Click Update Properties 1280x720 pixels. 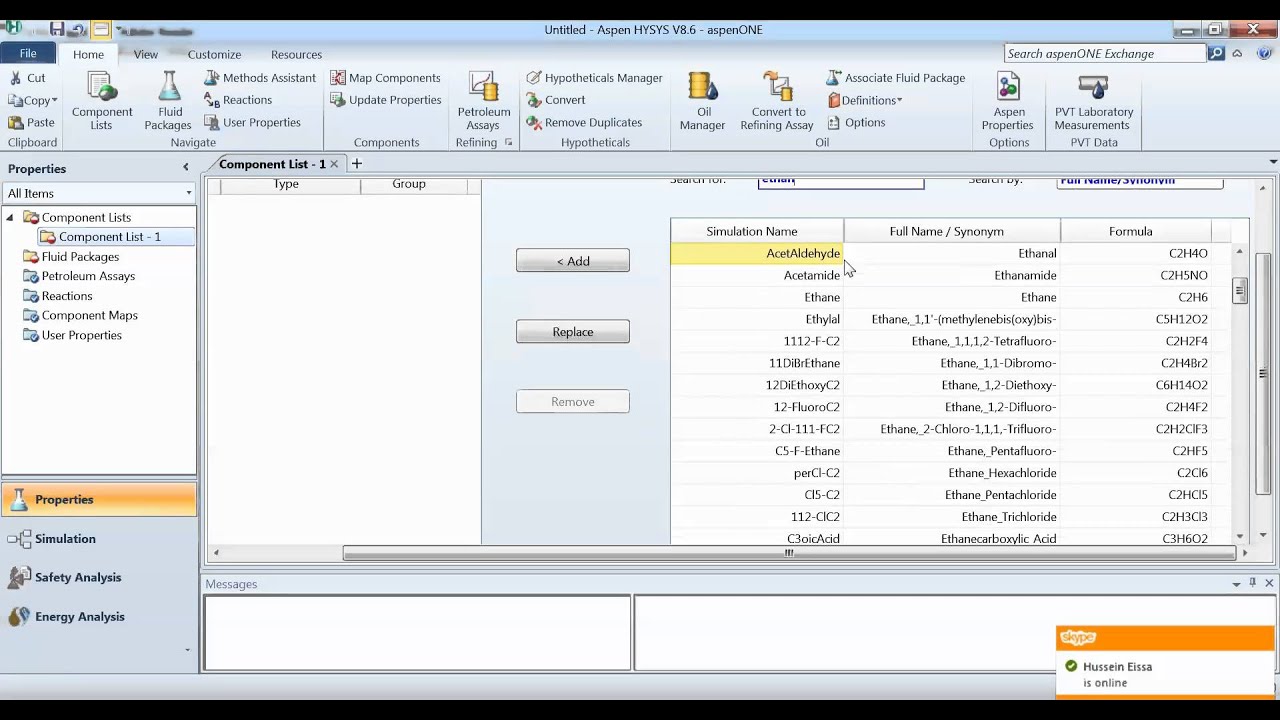(386, 100)
